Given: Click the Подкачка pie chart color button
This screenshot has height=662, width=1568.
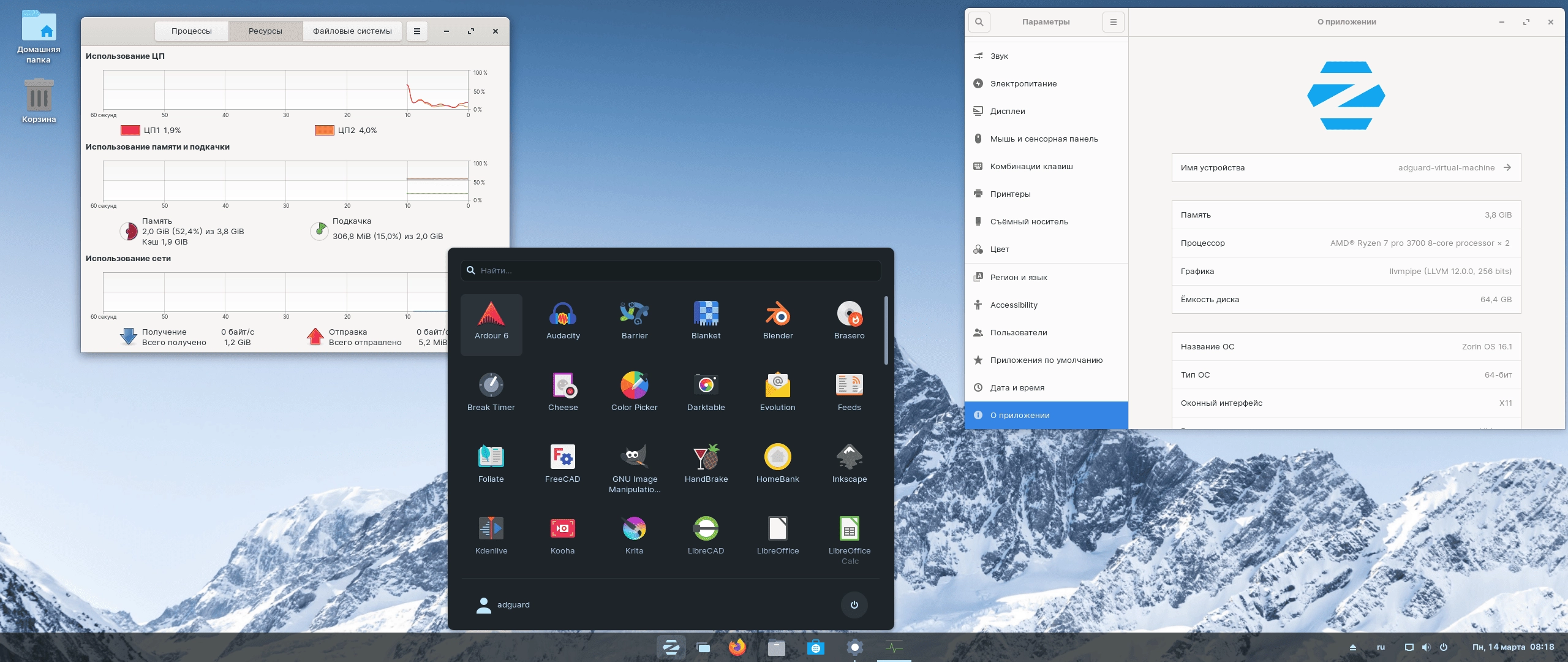Looking at the screenshot, I should (x=319, y=231).
